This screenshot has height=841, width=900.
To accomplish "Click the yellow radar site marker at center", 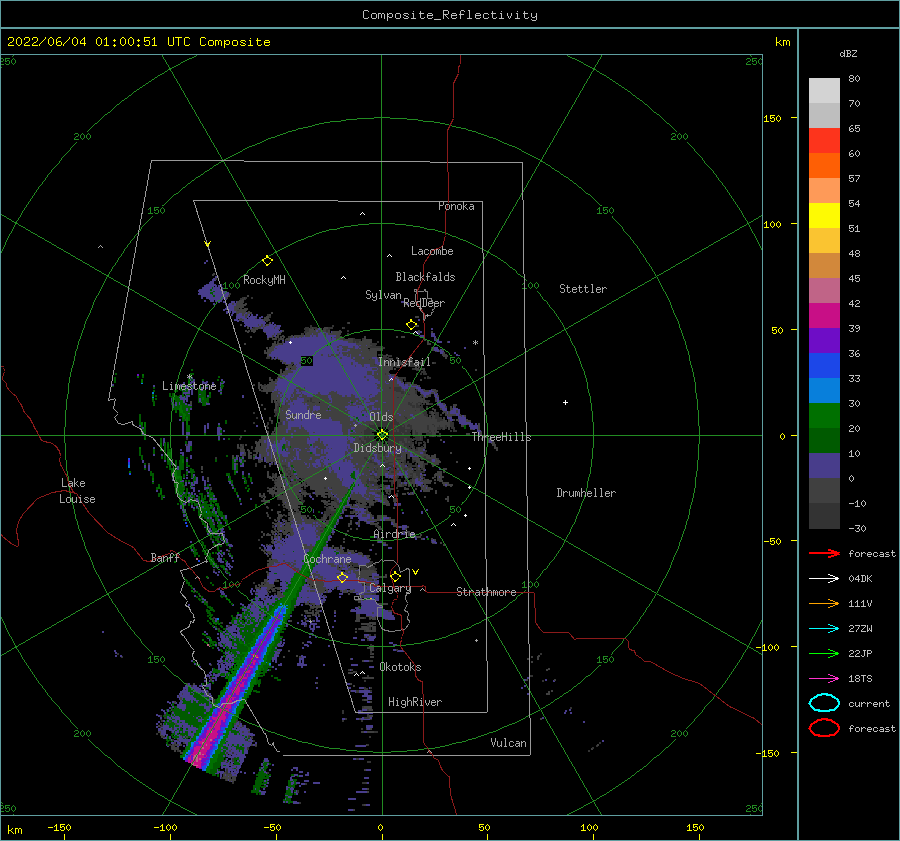I will click(x=382, y=435).
